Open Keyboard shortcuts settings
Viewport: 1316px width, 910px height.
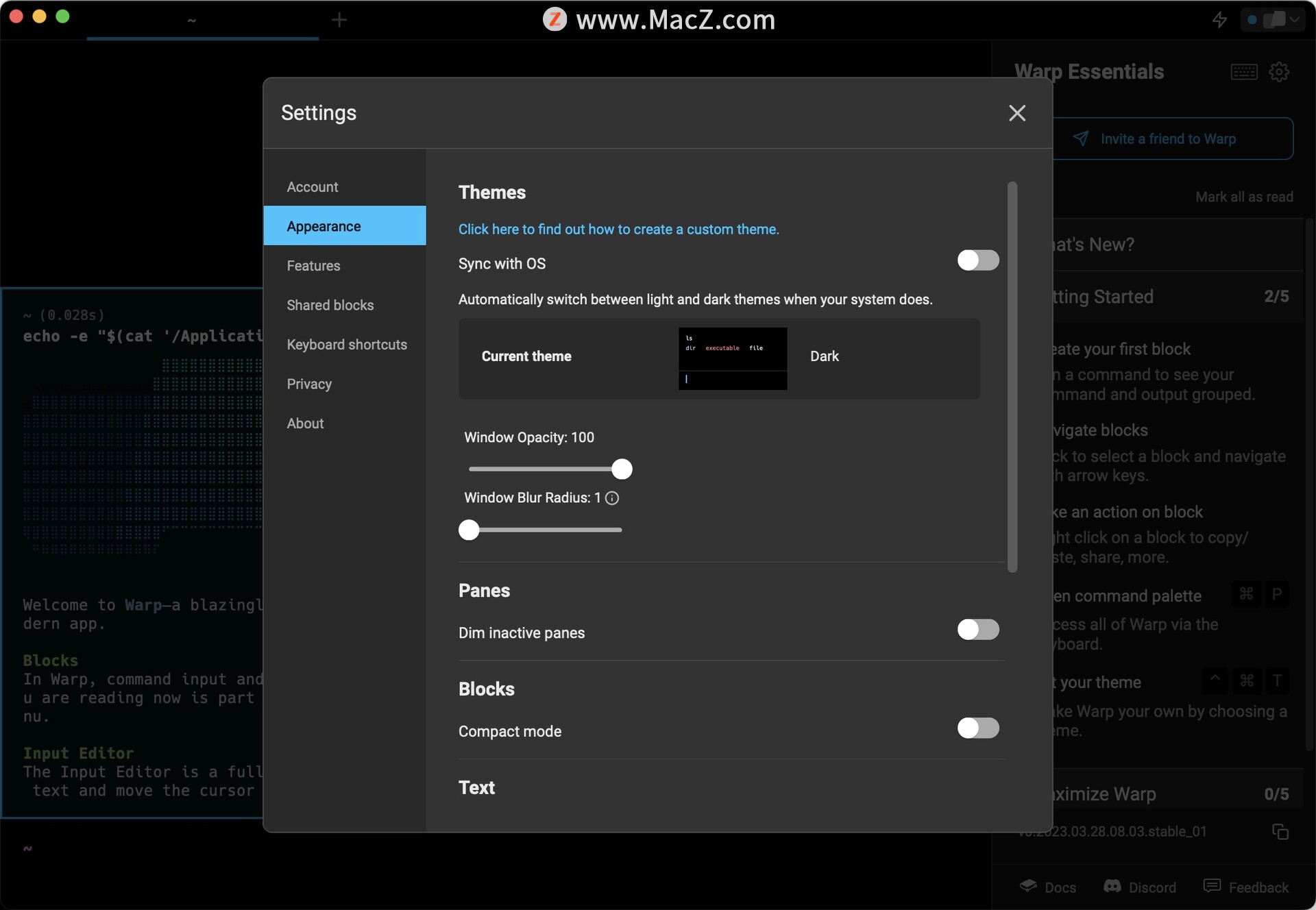[x=345, y=344]
